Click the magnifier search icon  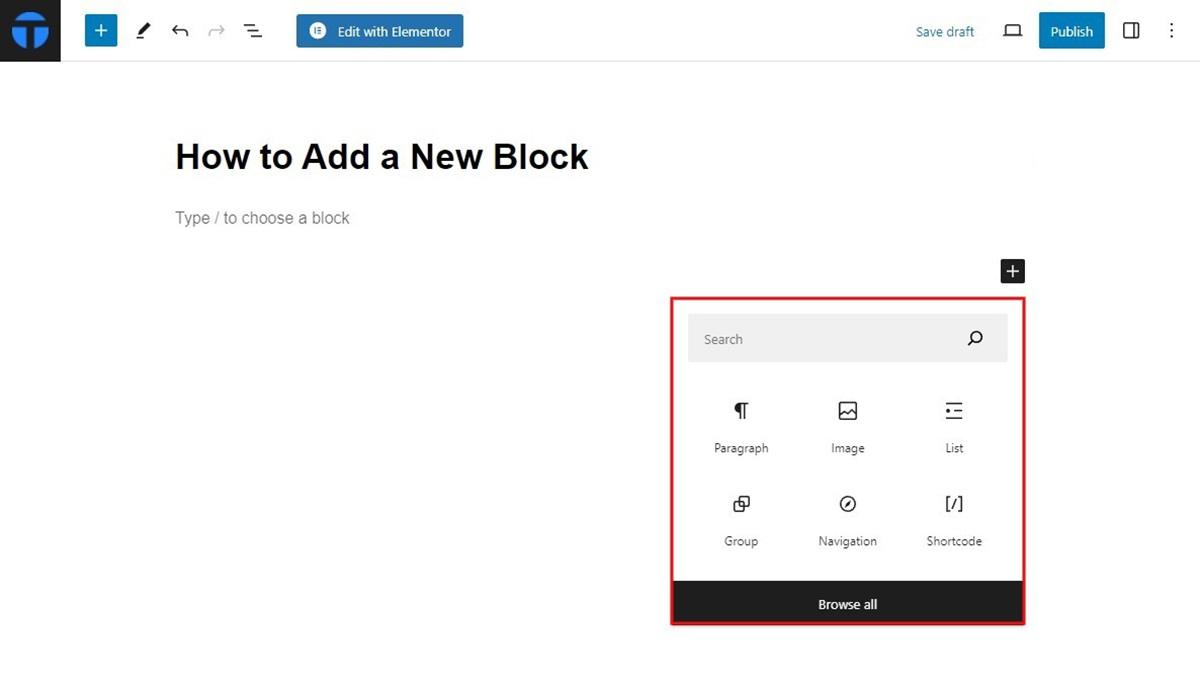tap(975, 339)
